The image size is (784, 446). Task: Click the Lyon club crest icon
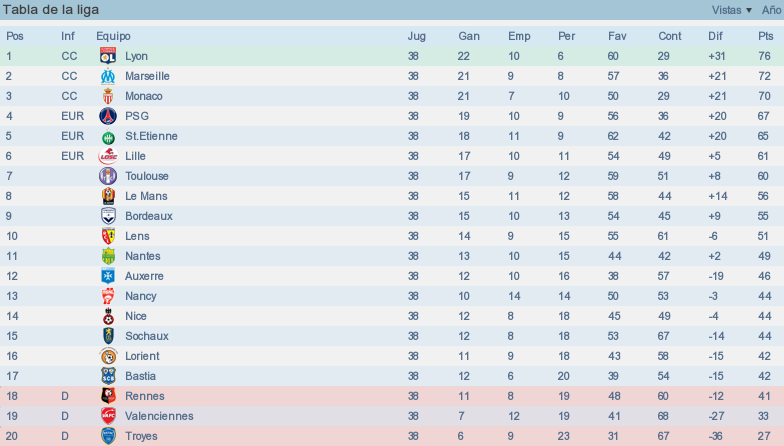point(108,56)
